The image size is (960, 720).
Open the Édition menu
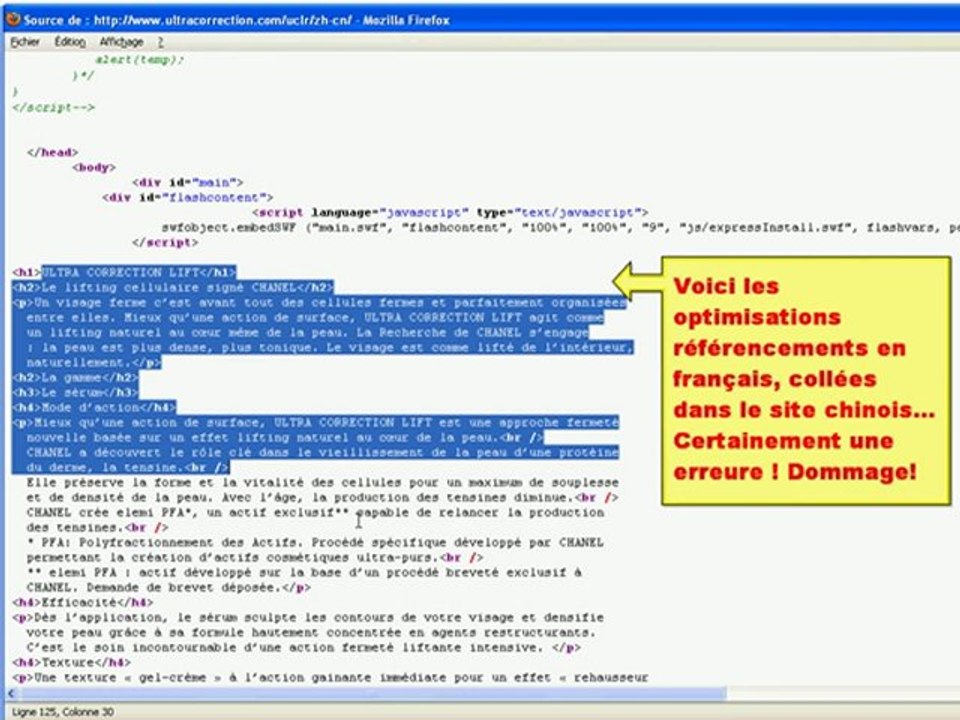(x=70, y=42)
